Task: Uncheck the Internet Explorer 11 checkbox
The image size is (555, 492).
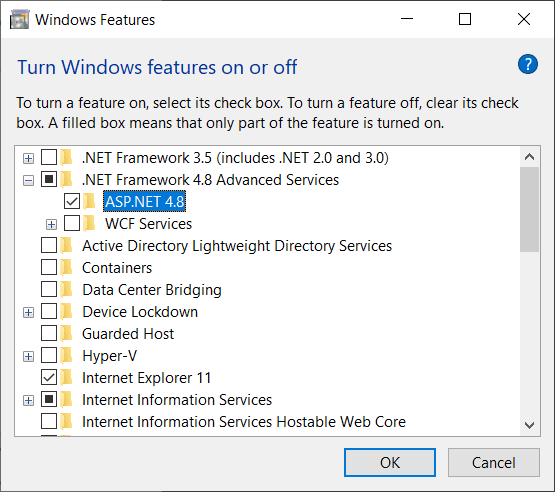Action: click(x=49, y=378)
